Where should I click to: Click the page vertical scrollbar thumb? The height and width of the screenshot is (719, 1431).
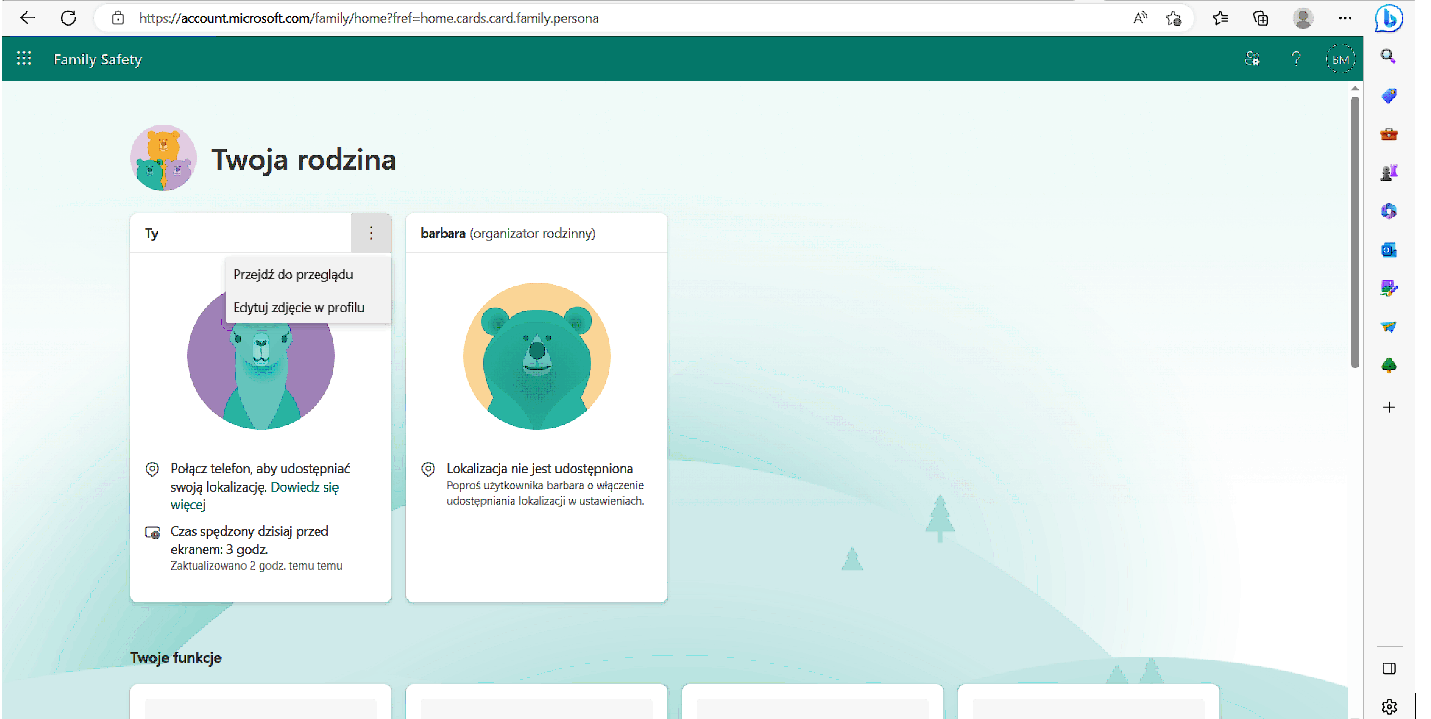point(1355,230)
